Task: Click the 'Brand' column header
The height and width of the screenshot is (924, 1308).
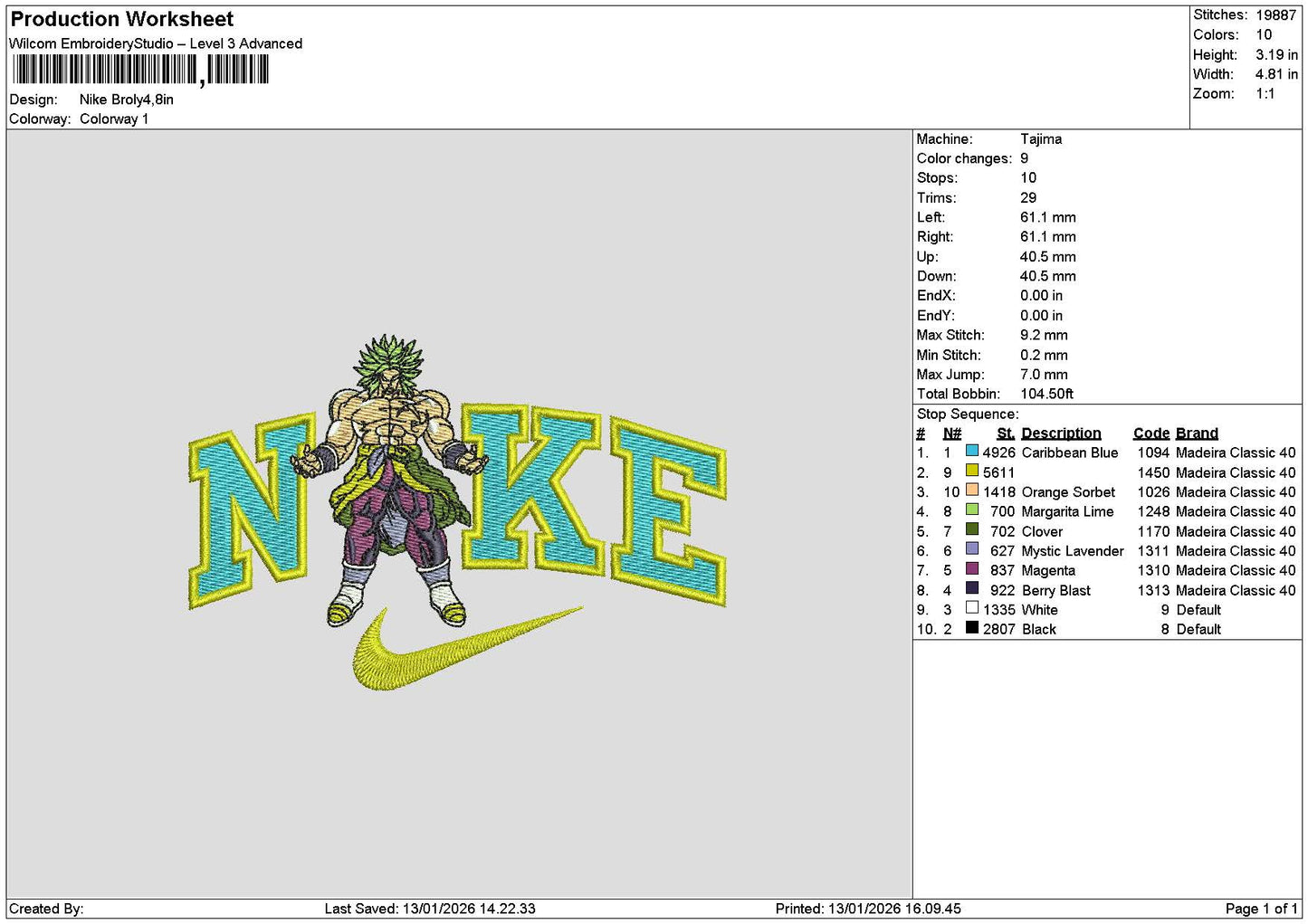Action: 1197,433
